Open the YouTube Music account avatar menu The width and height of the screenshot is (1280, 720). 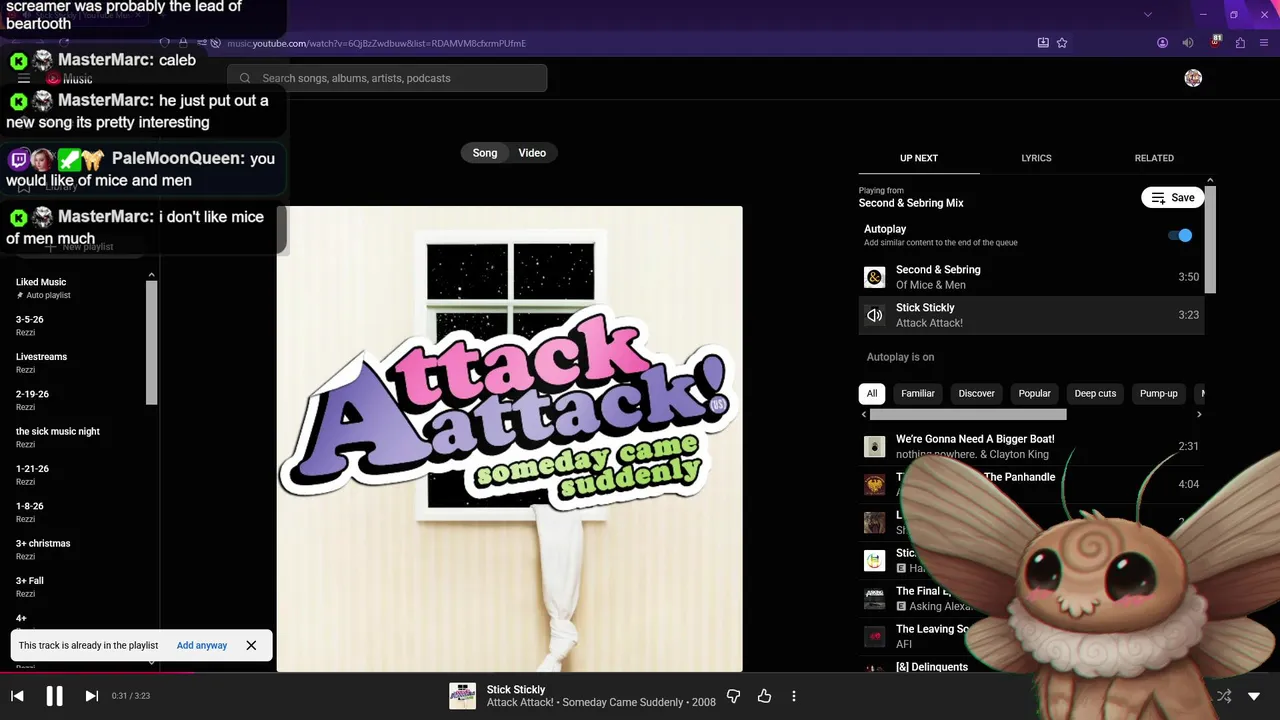(x=1193, y=78)
